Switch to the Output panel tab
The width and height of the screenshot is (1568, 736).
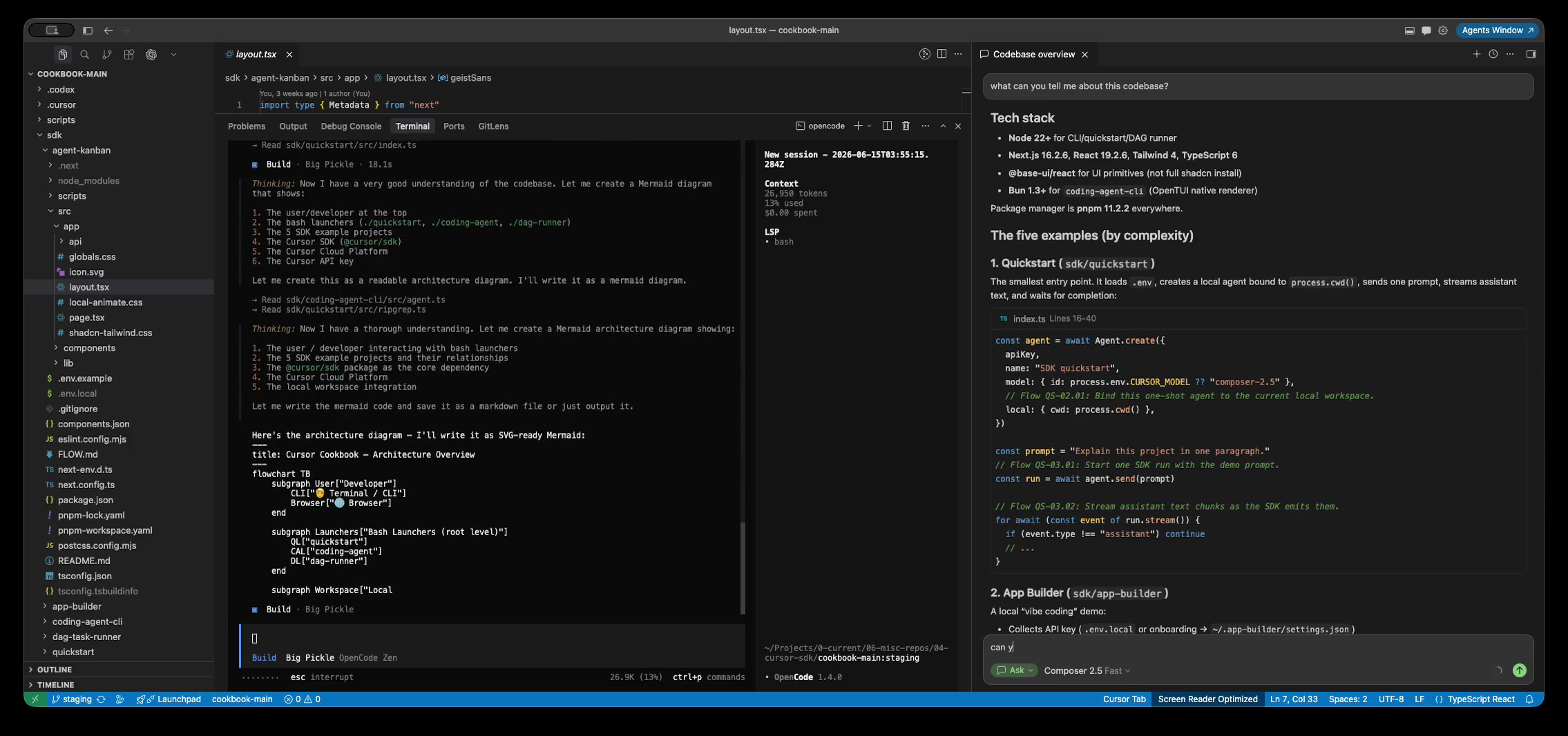[x=293, y=126]
